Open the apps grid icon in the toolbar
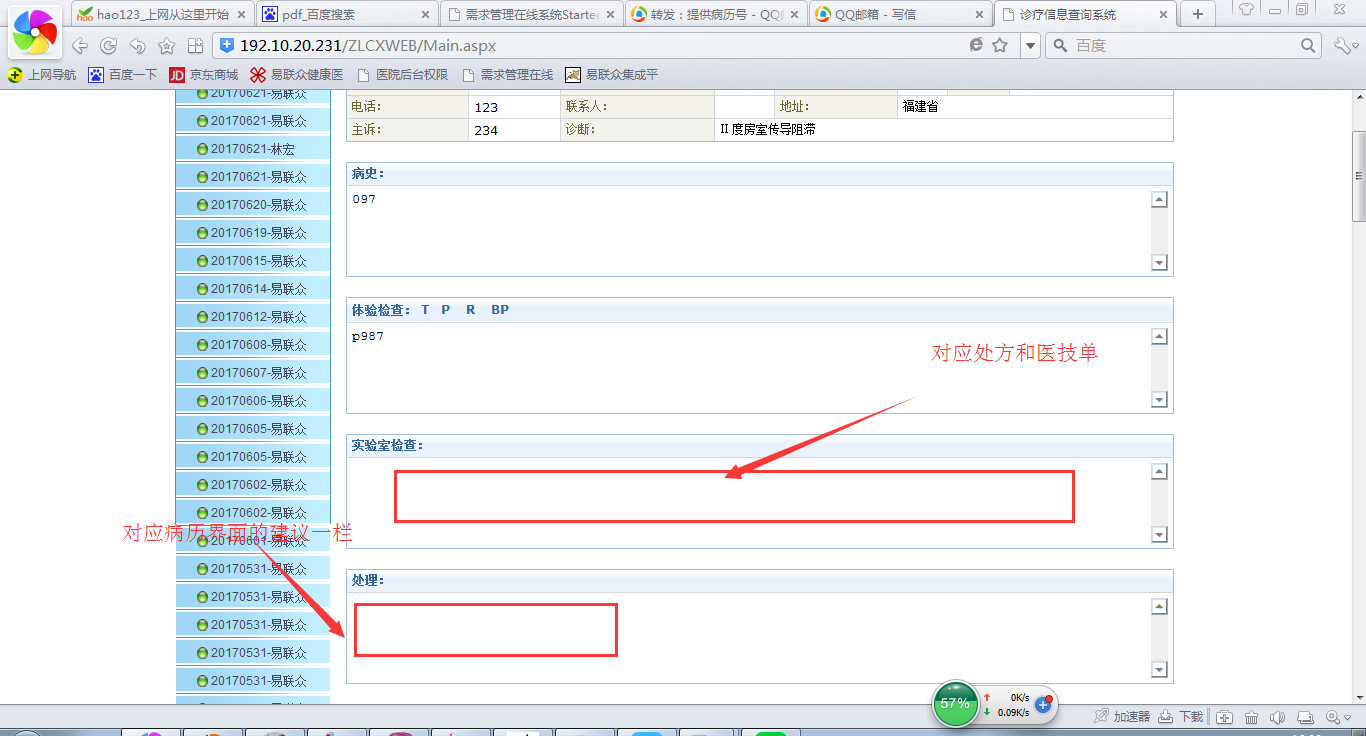Viewport: 1366px width, 736px height. click(x=195, y=46)
